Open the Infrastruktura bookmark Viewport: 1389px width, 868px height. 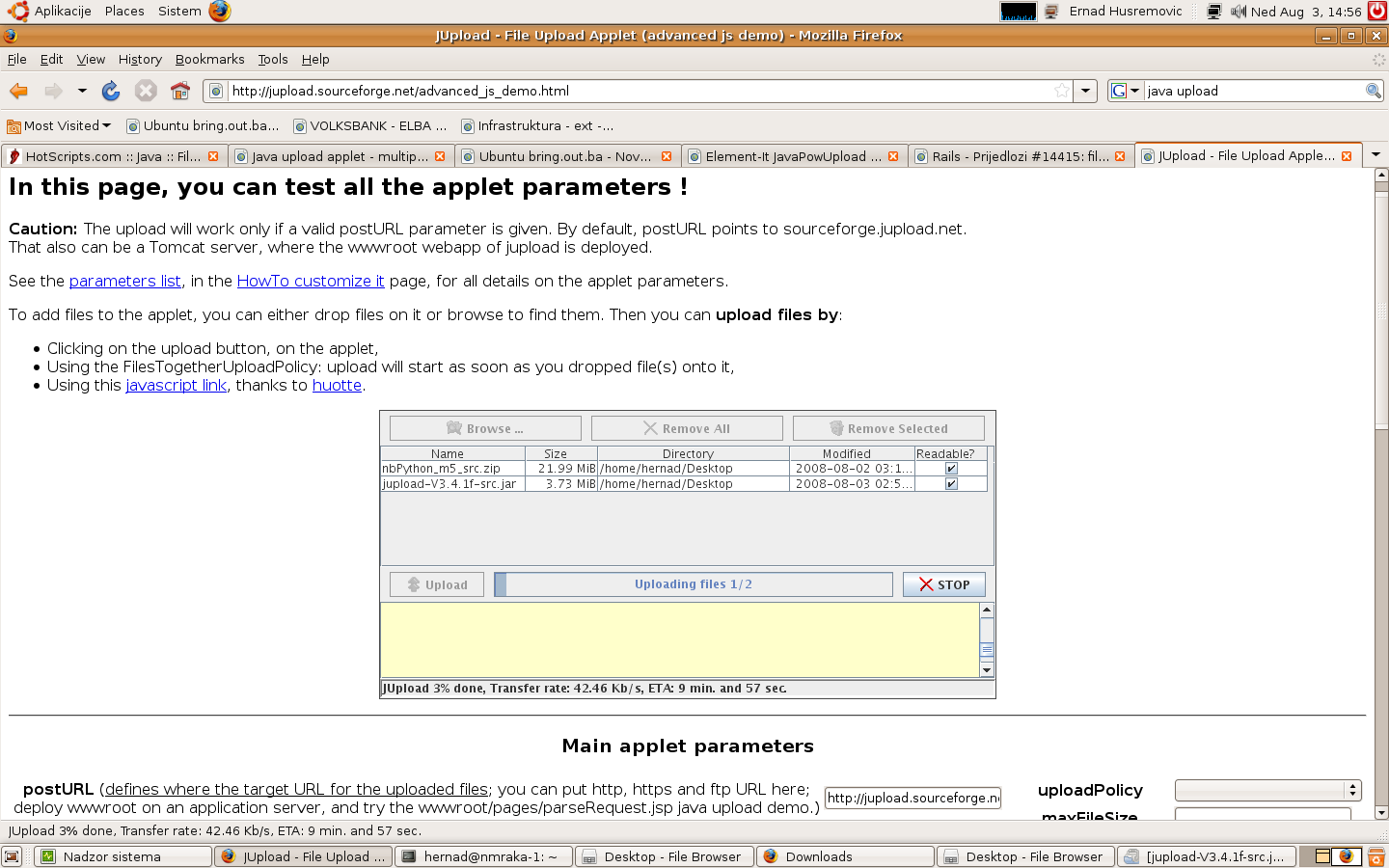click(537, 125)
